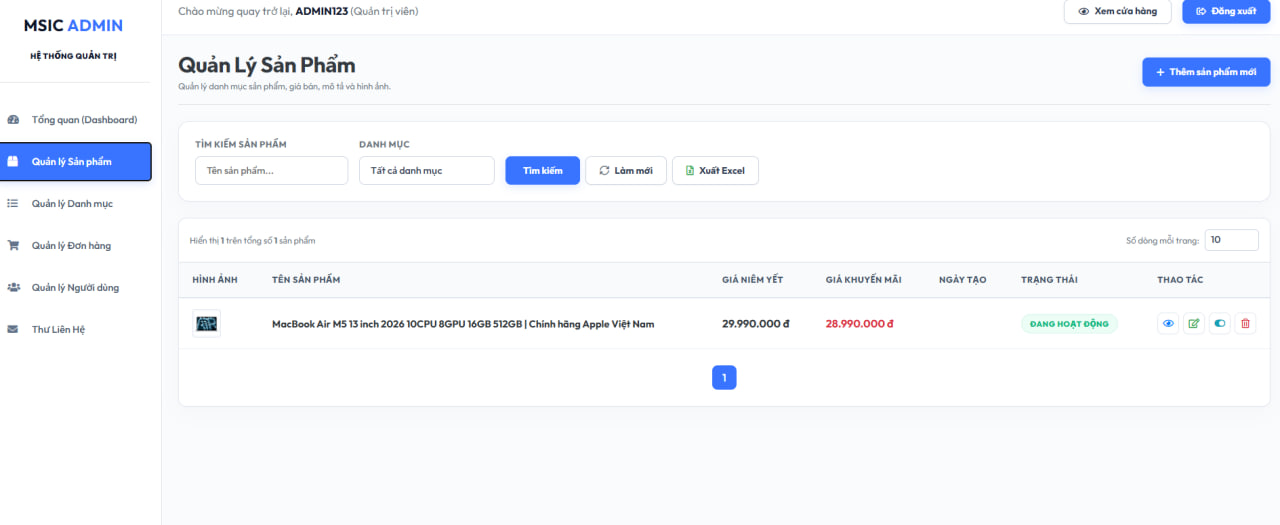Click the Làm mới refresh button

(x=626, y=170)
